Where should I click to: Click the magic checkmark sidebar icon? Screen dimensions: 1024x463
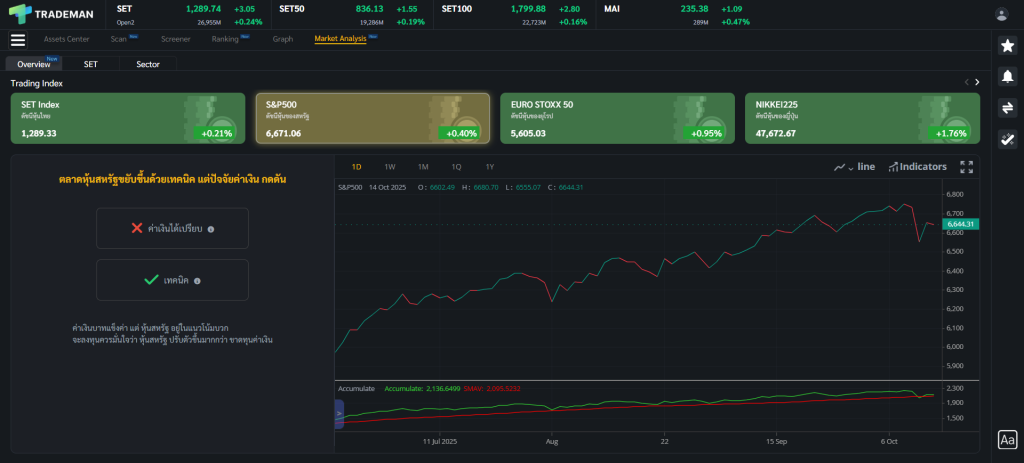[1007, 140]
